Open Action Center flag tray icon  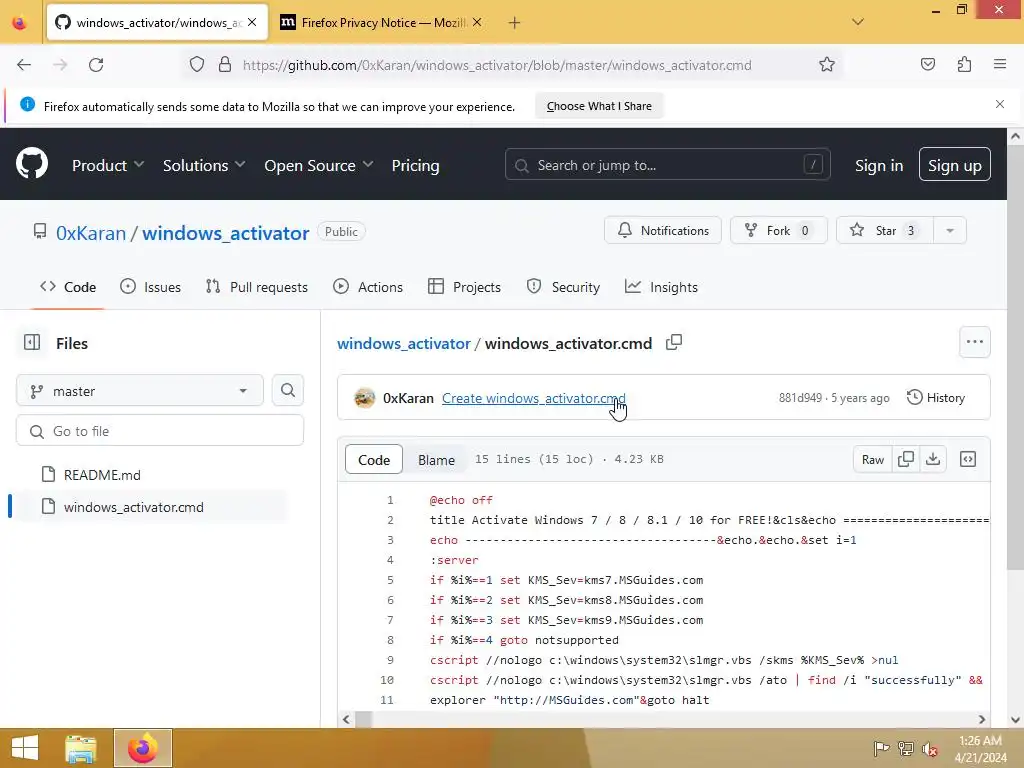(881, 749)
